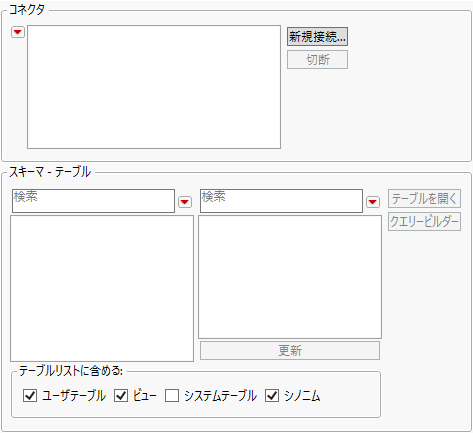Uncheck the ユーザテーブル checkbox

(30, 396)
